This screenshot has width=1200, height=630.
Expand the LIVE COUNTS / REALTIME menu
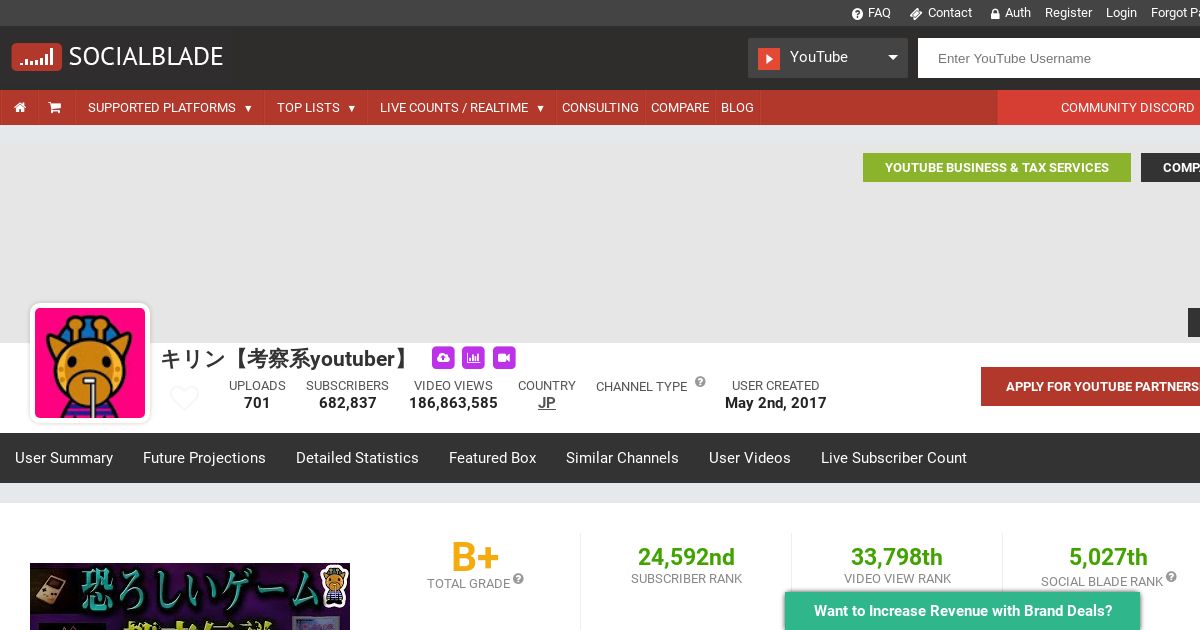pos(462,108)
